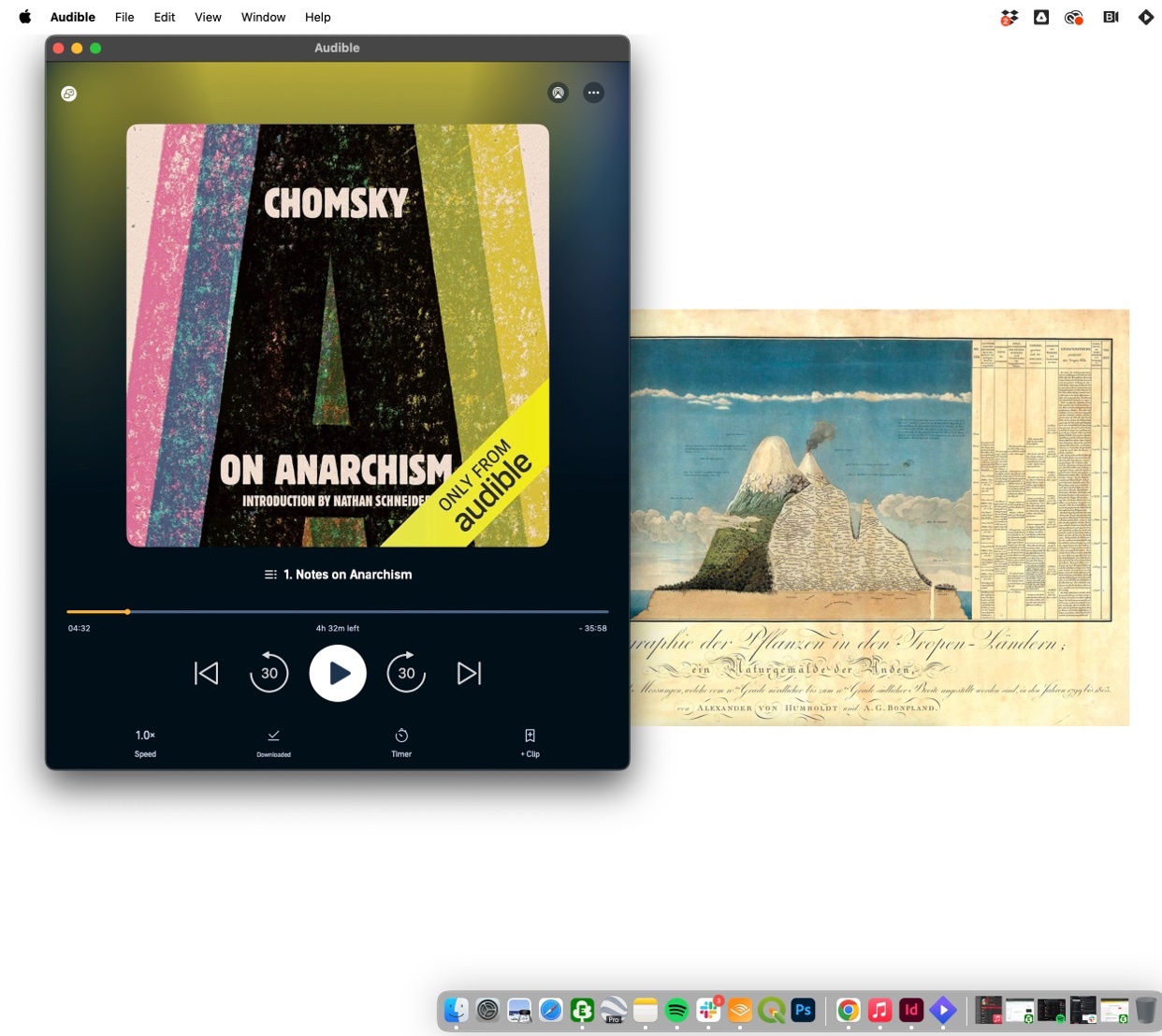This screenshot has height=1036, width=1162.
Task: Open the Help menu
Action: coord(318,17)
